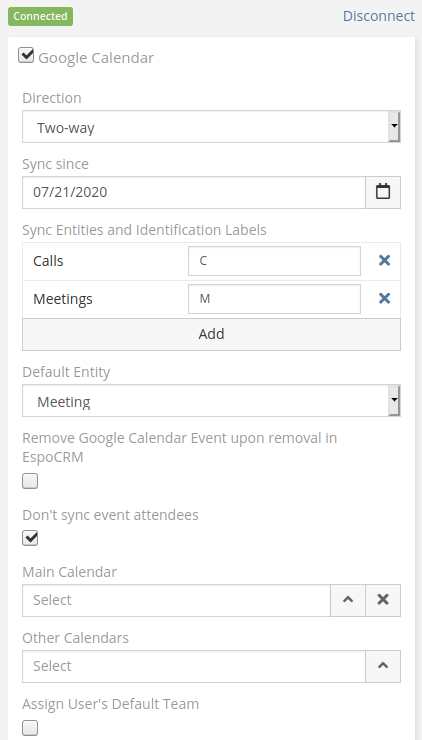Uncheck Don't sync event attendees
Image resolution: width=422 pixels, height=740 pixels.
tap(30, 538)
